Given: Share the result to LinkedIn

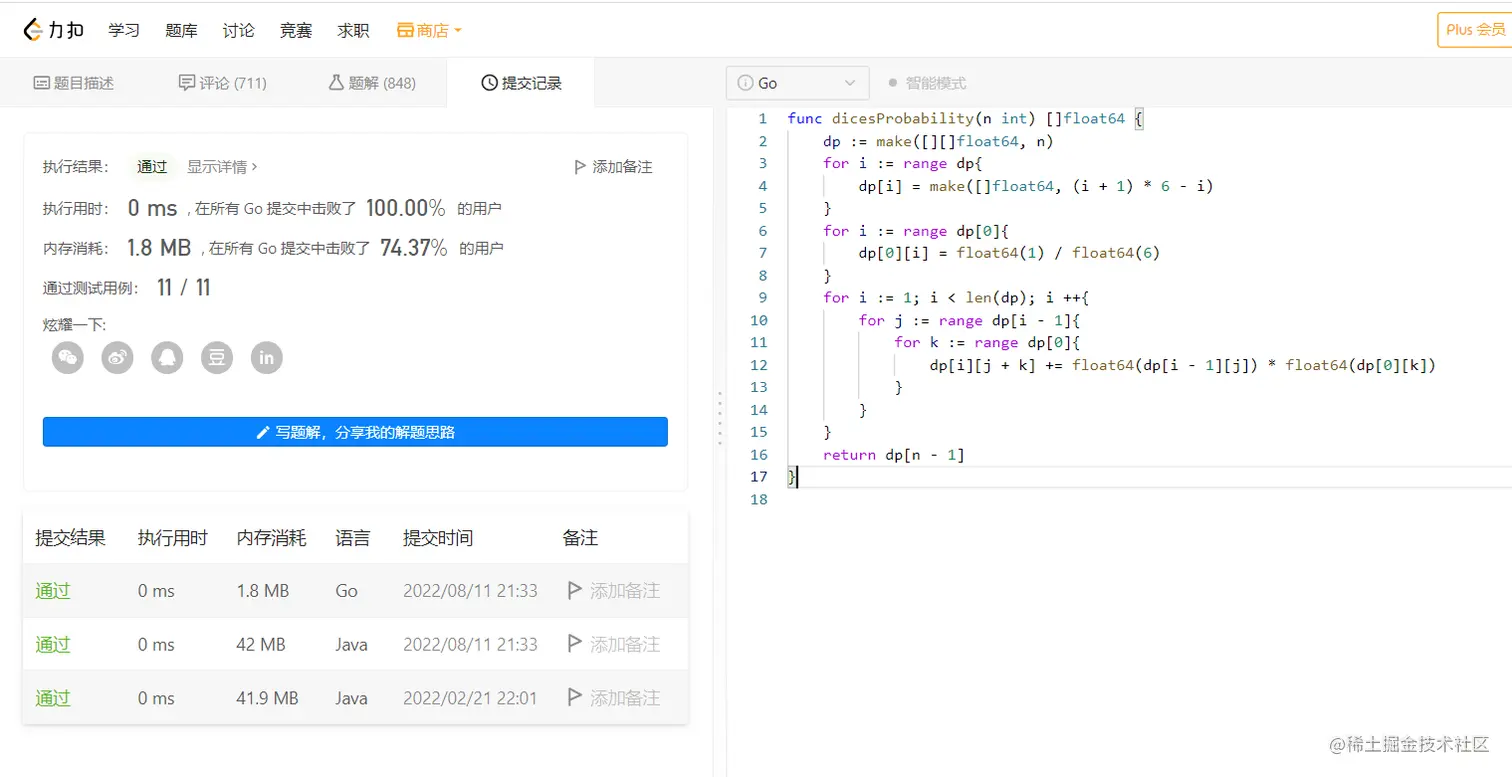Looking at the screenshot, I should click(267, 357).
